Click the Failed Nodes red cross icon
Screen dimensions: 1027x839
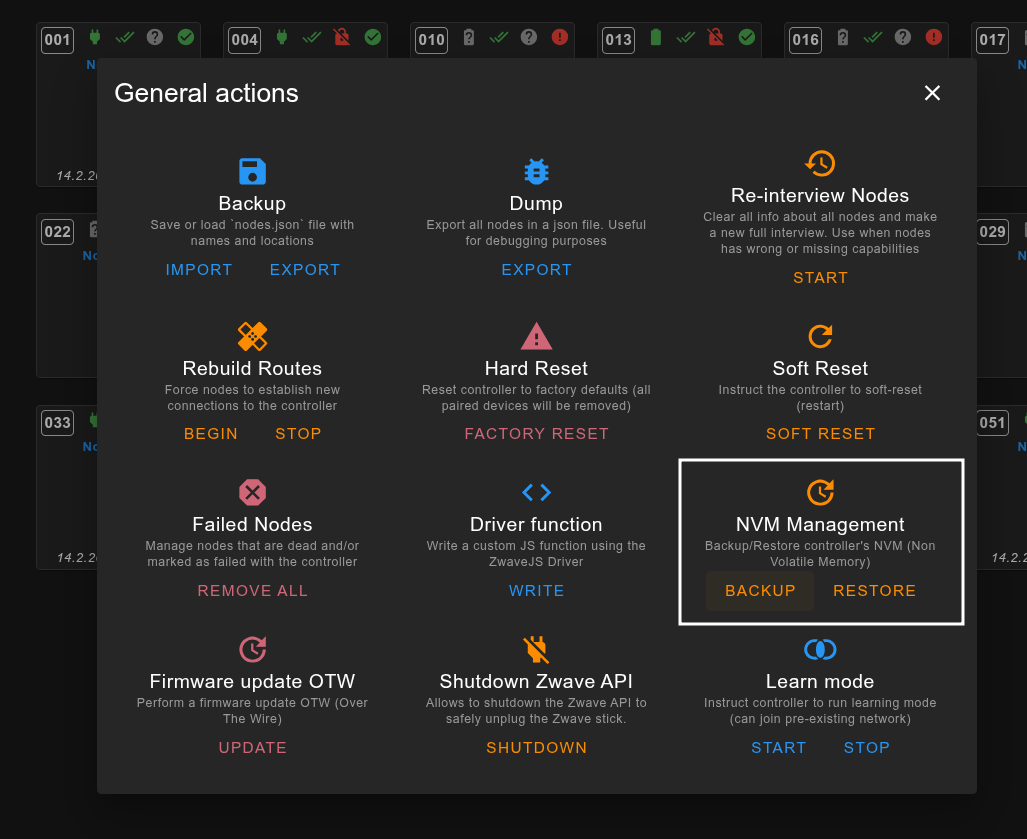click(x=252, y=492)
